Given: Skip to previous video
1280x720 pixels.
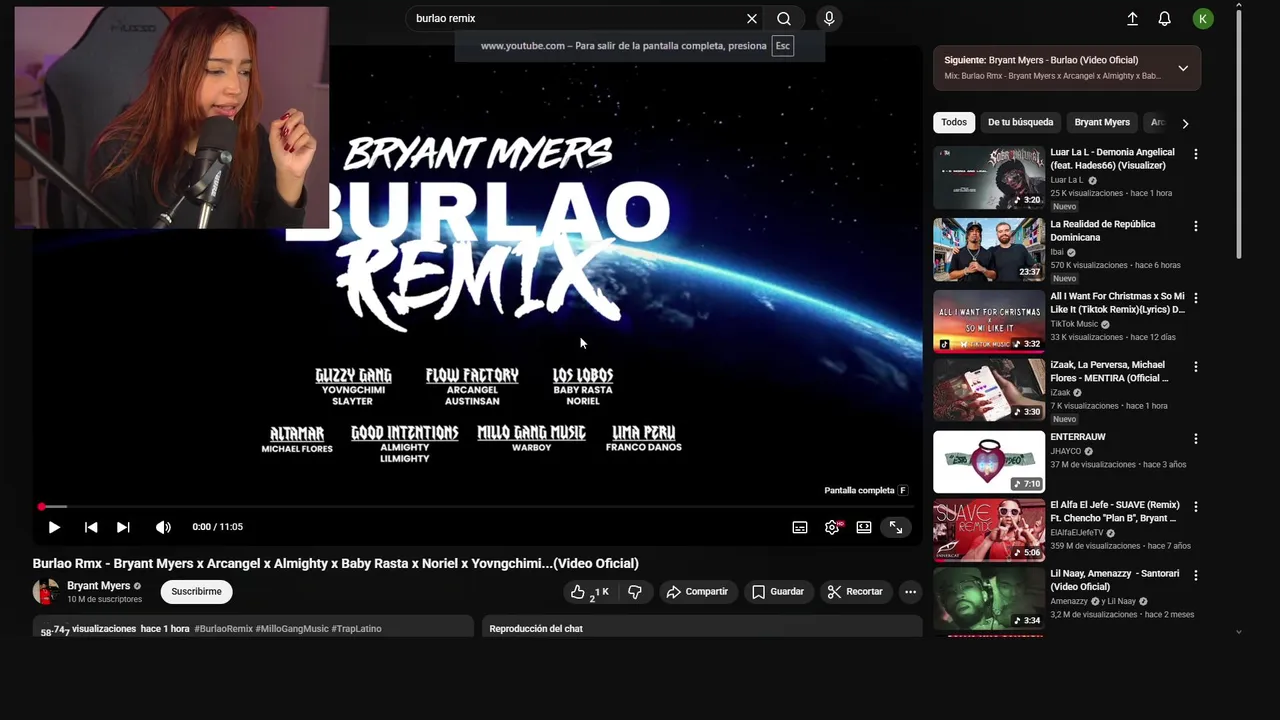Looking at the screenshot, I should (x=91, y=527).
